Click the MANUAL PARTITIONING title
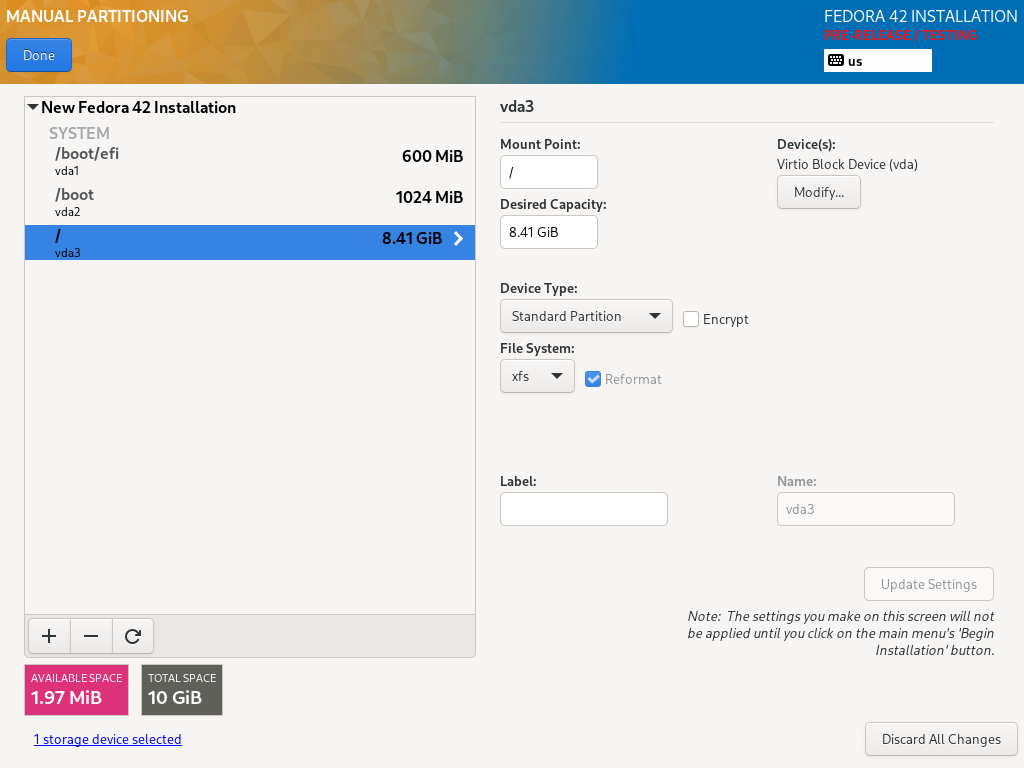 [x=97, y=16]
